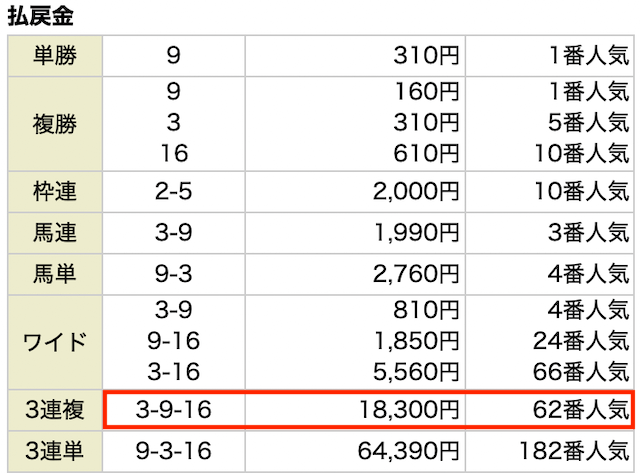Select the 3連複 row label
Viewport: 640px width, 473px height.
(55, 410)
